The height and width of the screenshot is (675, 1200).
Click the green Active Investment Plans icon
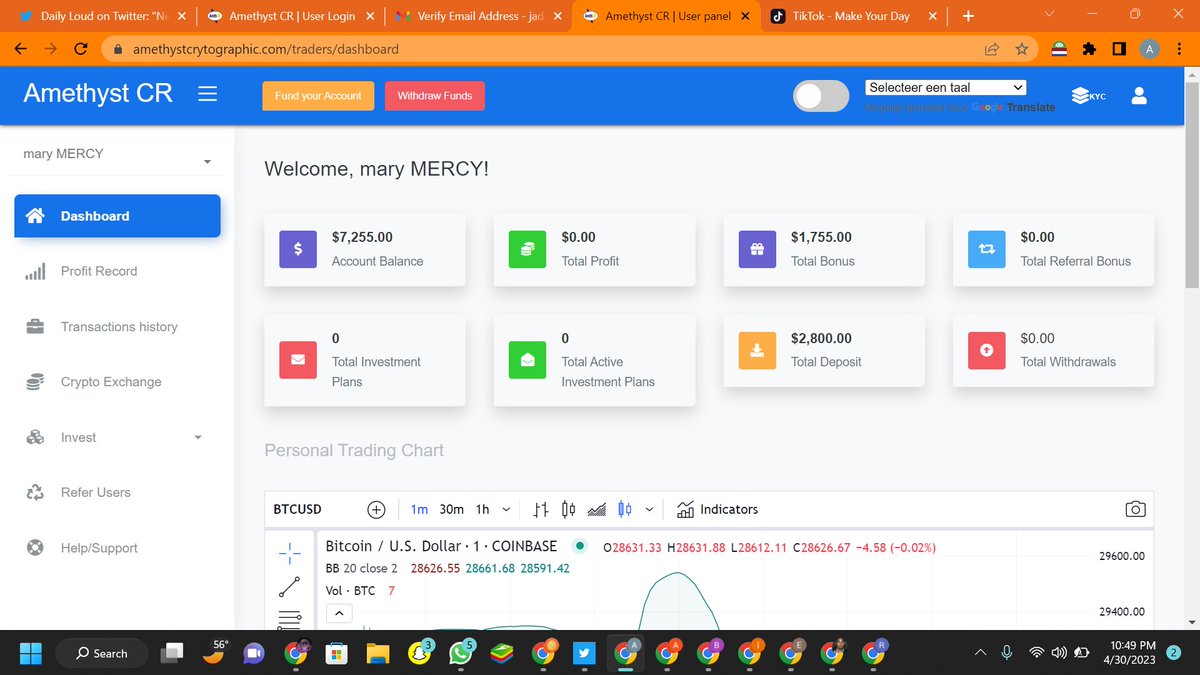[528, 359]
